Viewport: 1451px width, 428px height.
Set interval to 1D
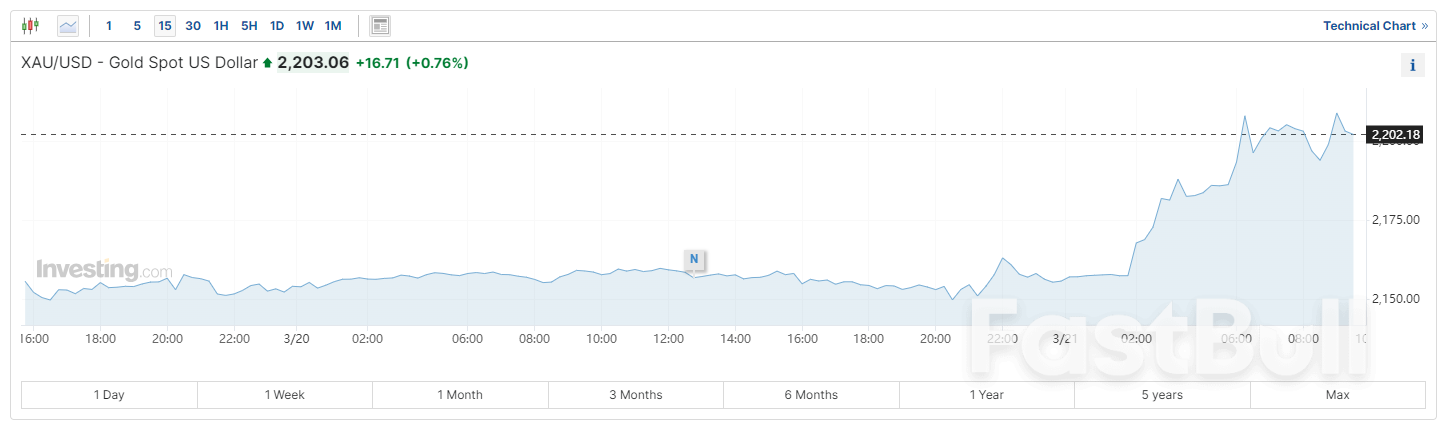coord(277,25)
